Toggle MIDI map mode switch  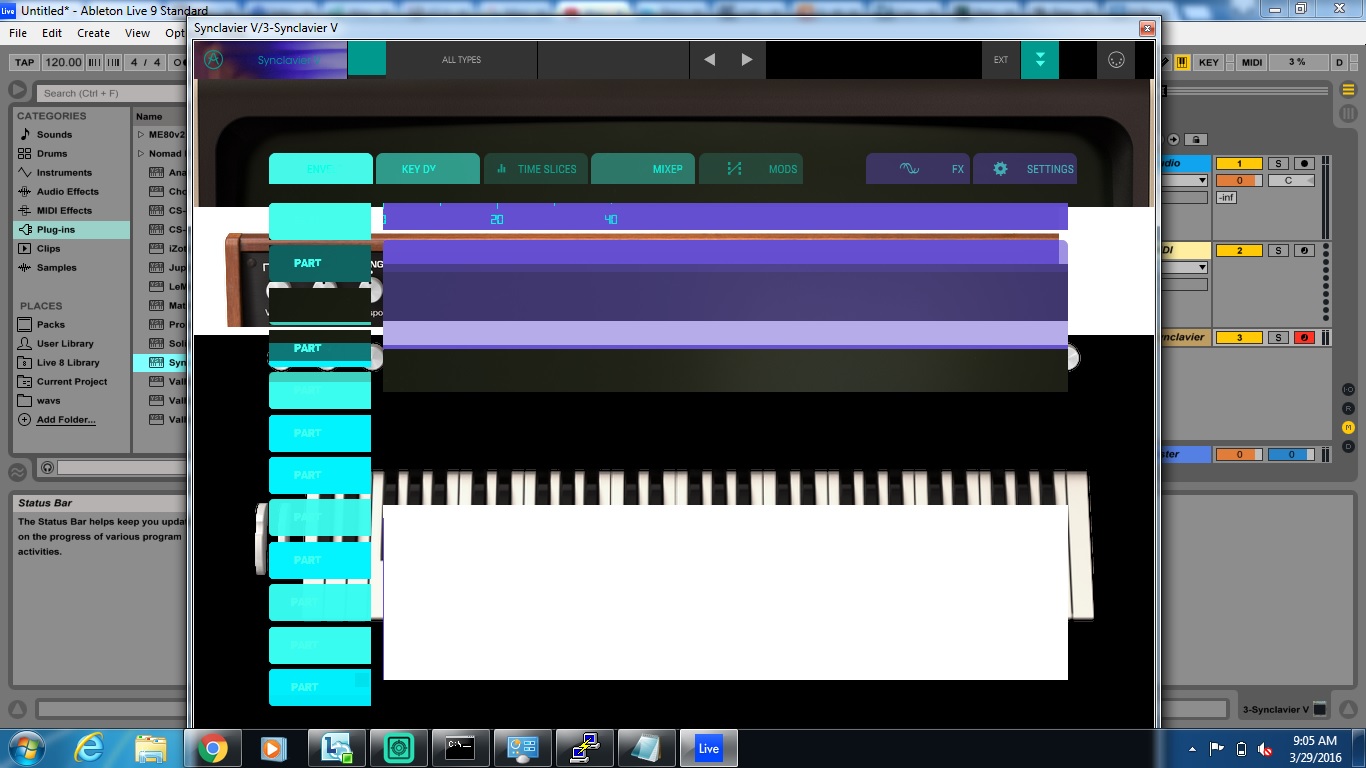1251,62
